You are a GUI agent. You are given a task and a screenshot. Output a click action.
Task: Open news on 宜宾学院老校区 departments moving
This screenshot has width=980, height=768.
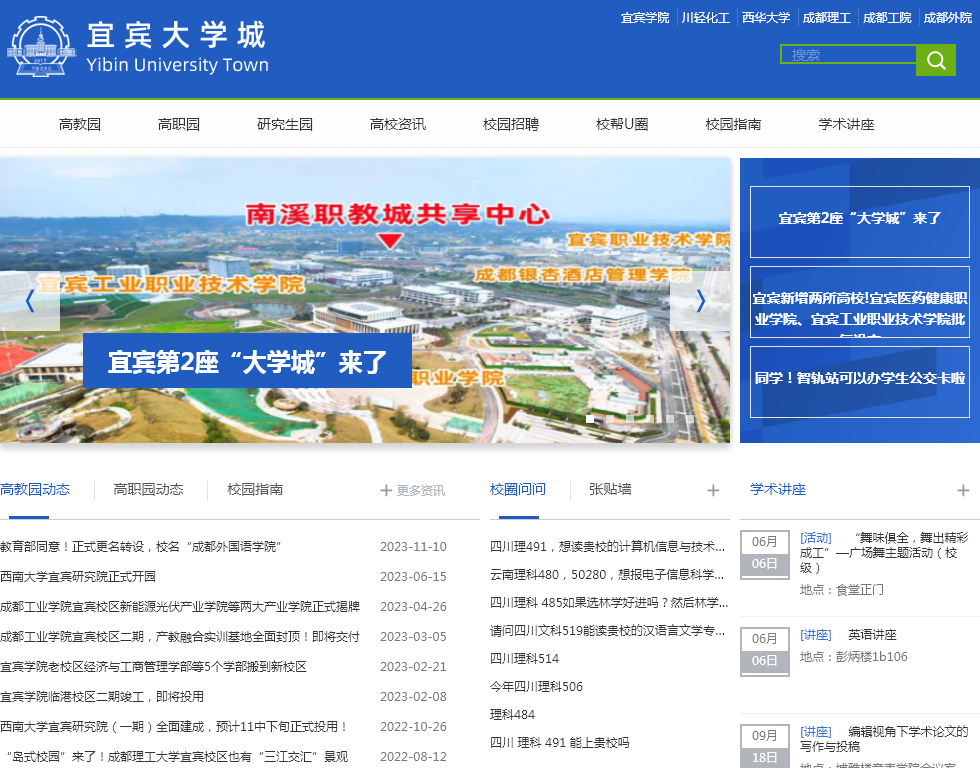pyautogui.click(x=154, y=667)
